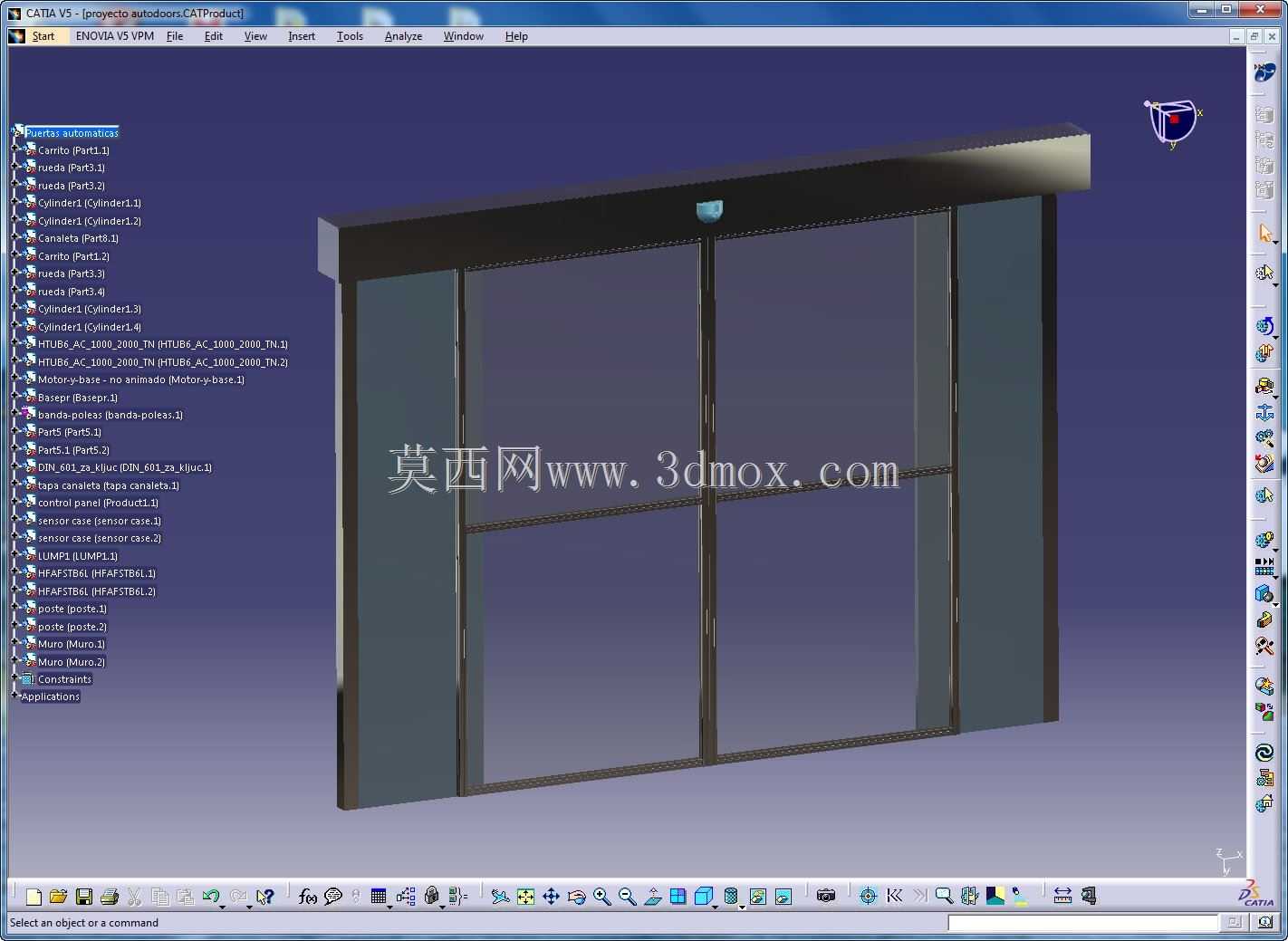Click the power input command field
1288x941 pixels.
tap(1082, 923)
